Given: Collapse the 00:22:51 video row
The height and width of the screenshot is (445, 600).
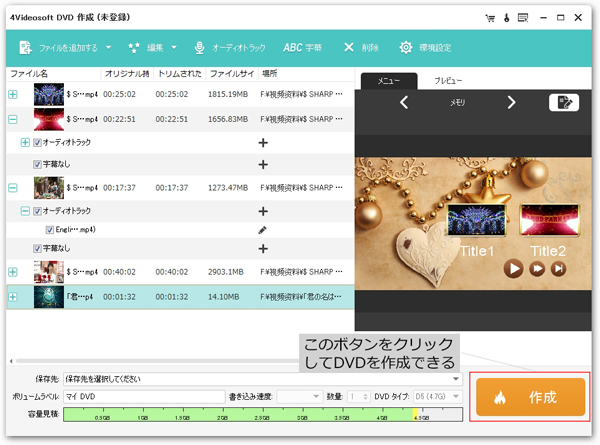Looking at the screenshot, I should (13, 119).
